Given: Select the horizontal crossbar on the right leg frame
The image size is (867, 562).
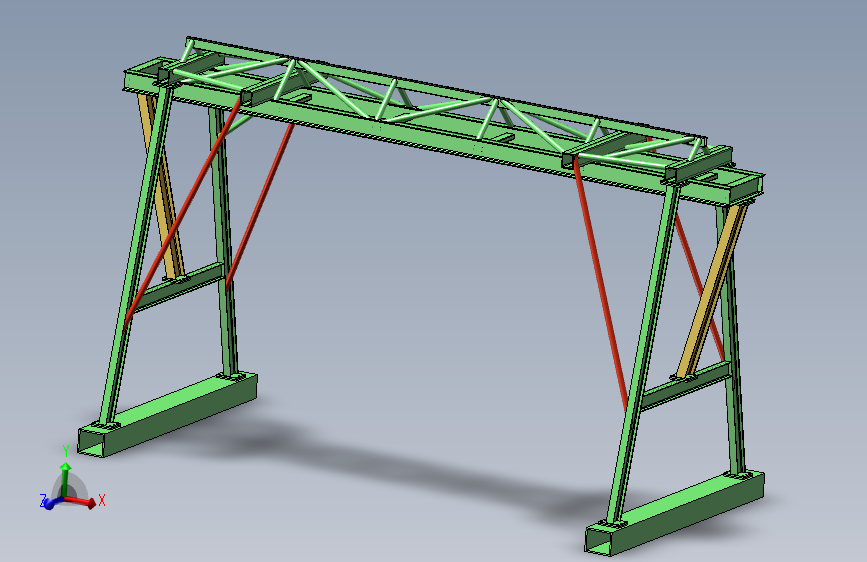Looking at the screenshot, I should tap(685, 386).
